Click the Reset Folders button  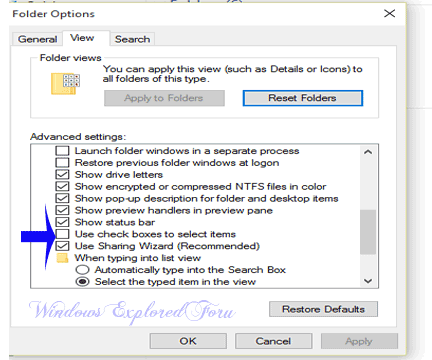click(x=303, y=98)
